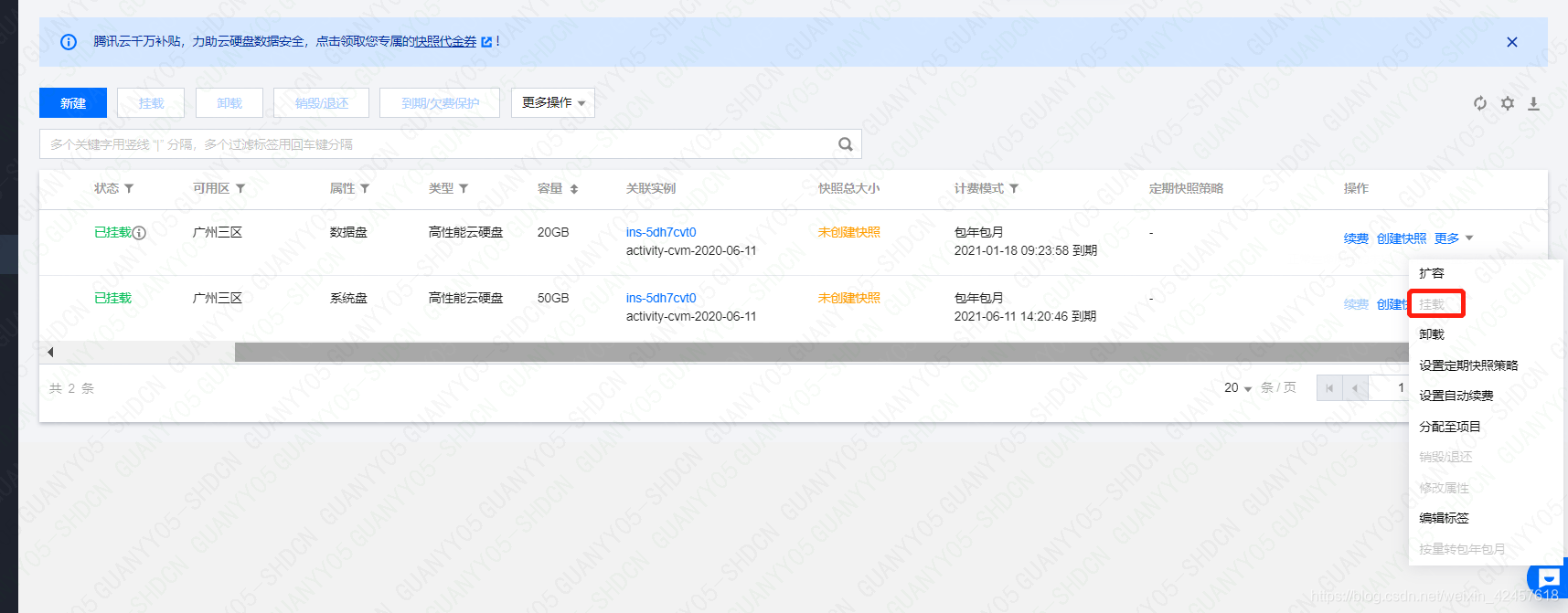Click 创建快照 in the first row

pyautogui.click(x=1402, y=238)
